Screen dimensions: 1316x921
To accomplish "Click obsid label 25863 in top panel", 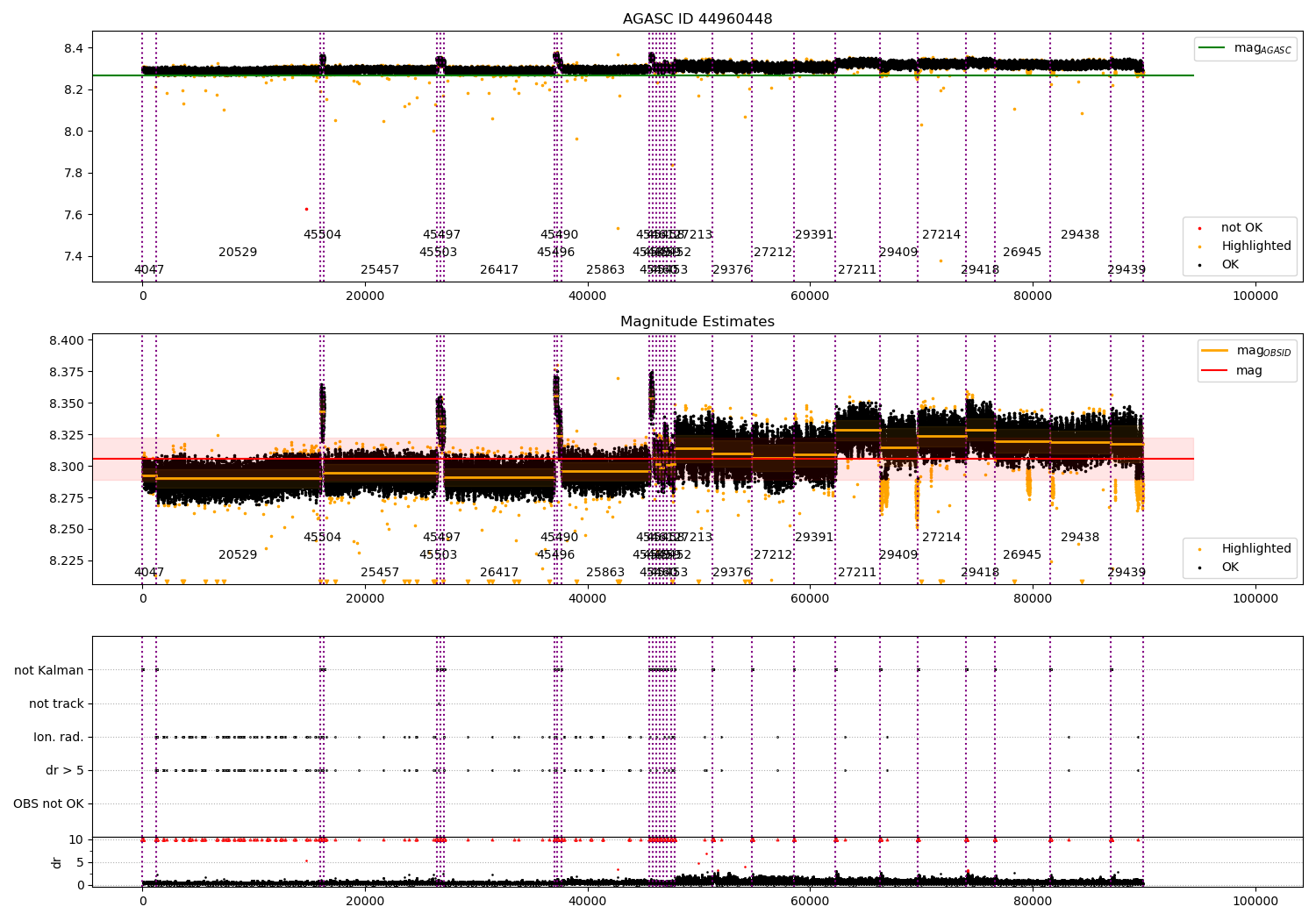I will 605,270.
